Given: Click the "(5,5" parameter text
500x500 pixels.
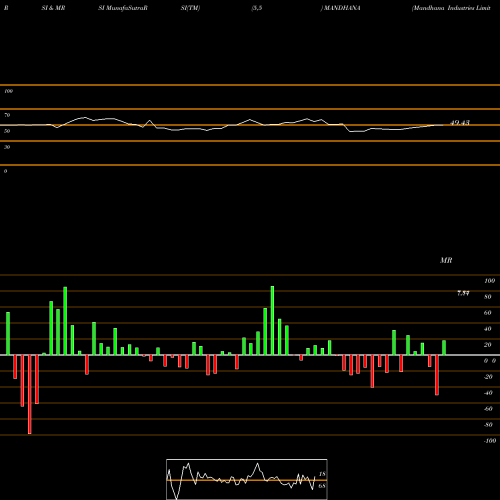Looking at the screenshot, I should [x=257, y=8].
